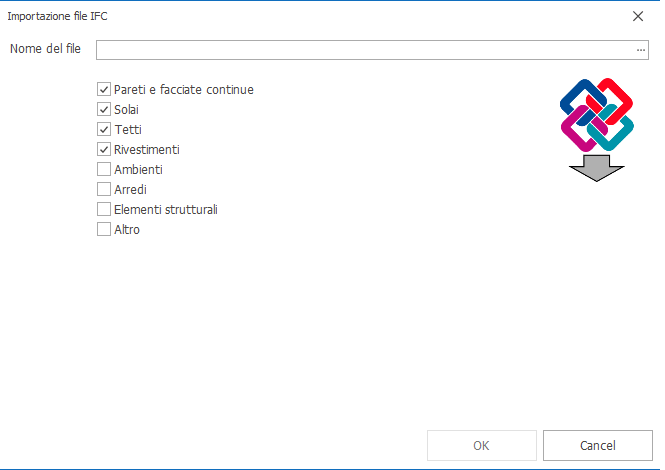This screenshot has width=665, height=470.
Task: Open file browser with the ellipsis button
Action: click(641, 50)
